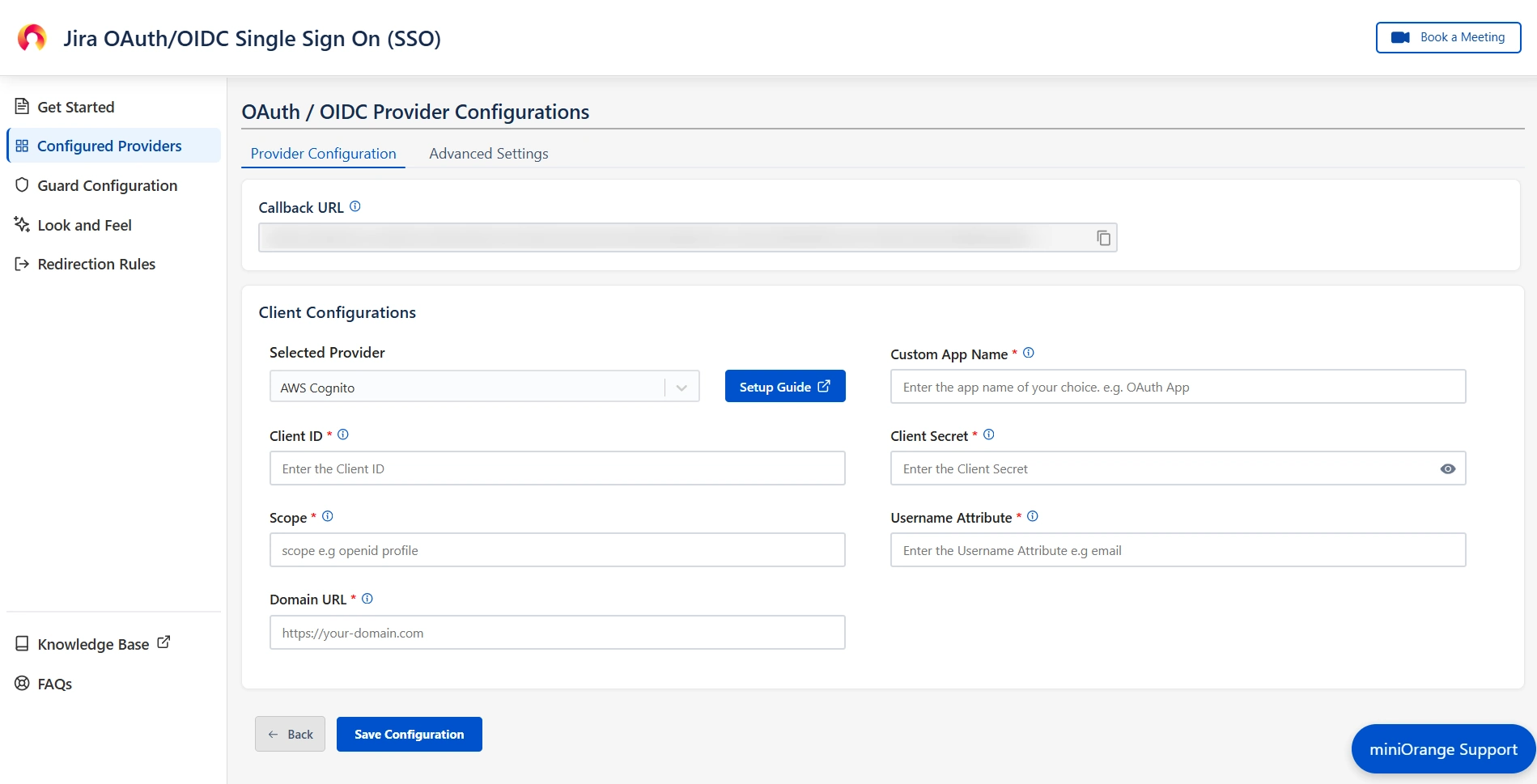This screenshot has width=1537, height=784.
Task: Click the Guard Configuration shield icon
Action: point(22,185)
